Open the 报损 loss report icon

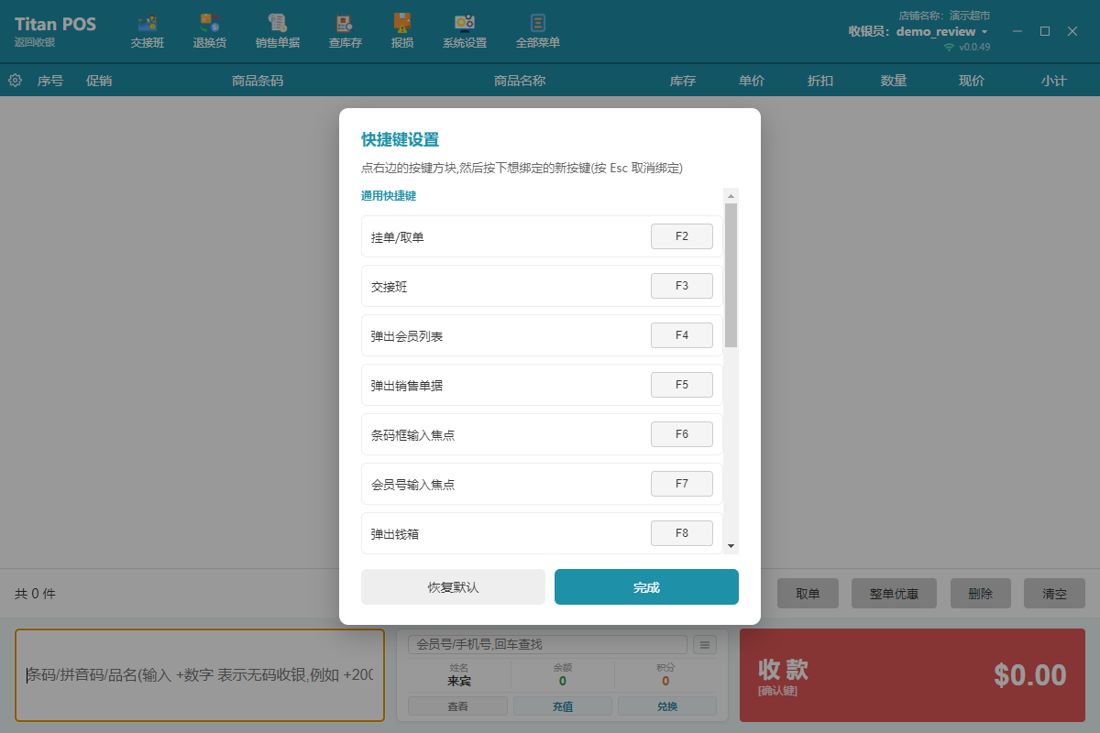click(402, 32)
